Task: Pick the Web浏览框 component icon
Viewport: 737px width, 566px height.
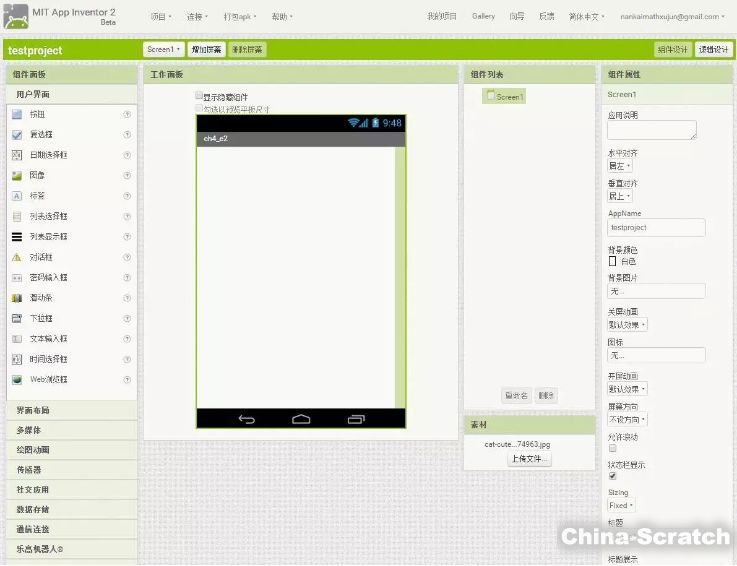Action: 17,380
